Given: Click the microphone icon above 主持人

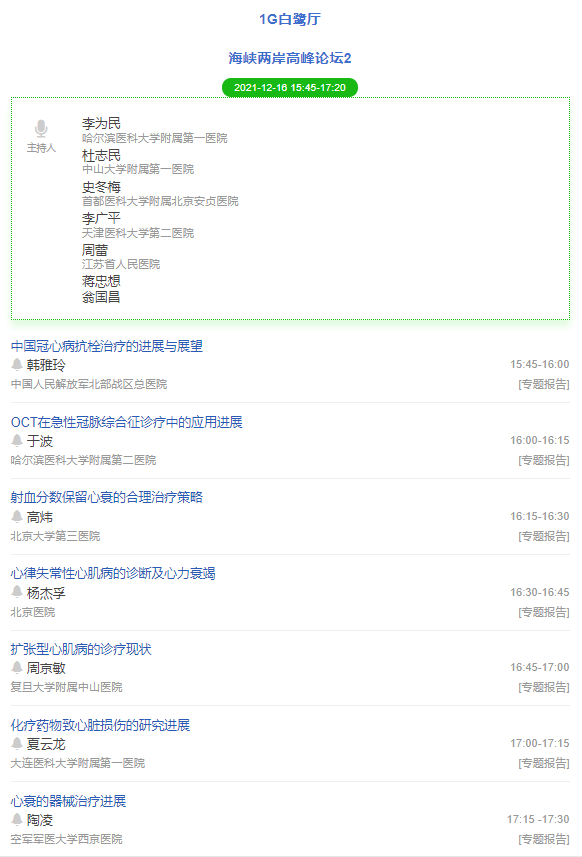Looking at the screenshot, I should coord(41,129).
